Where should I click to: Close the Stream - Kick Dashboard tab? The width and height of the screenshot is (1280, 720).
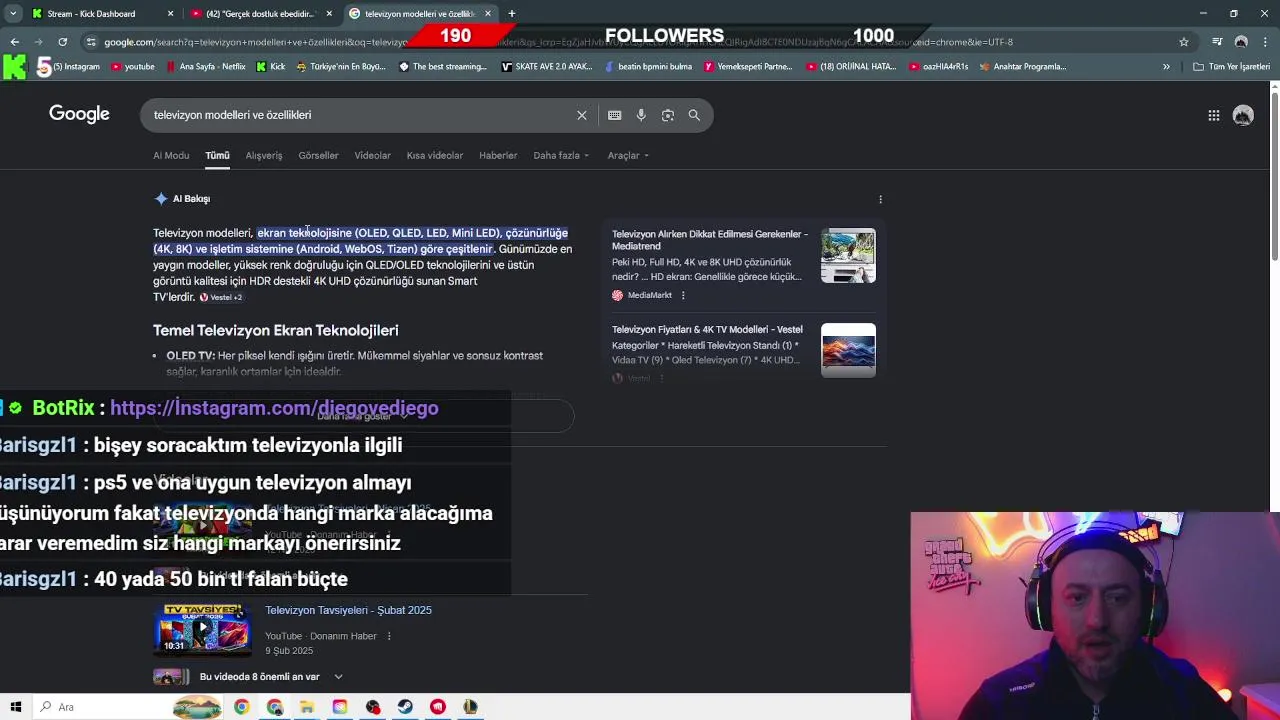[x=170, y=14]
